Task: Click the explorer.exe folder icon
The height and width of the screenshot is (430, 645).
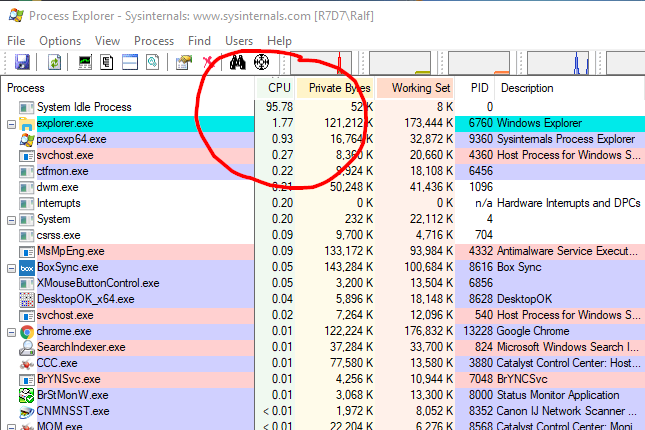Action: tap(27, 124)
